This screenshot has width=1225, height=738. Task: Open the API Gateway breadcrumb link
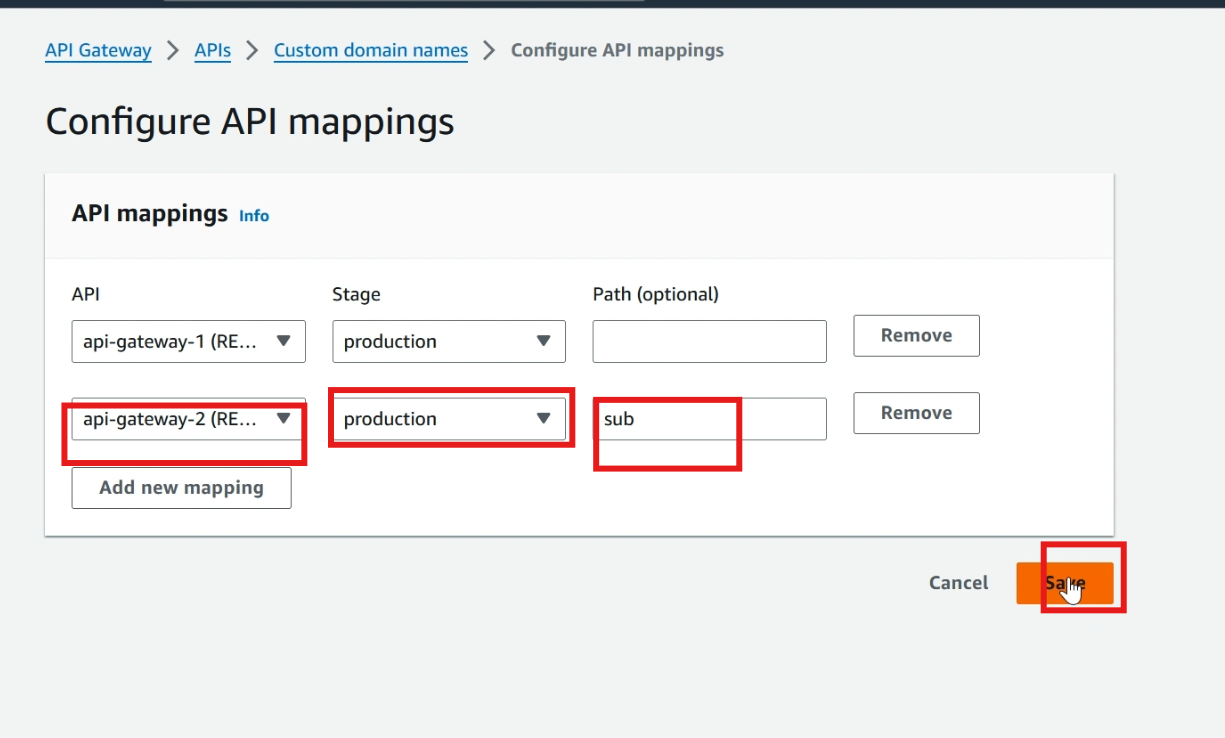[x=98, y=50]
